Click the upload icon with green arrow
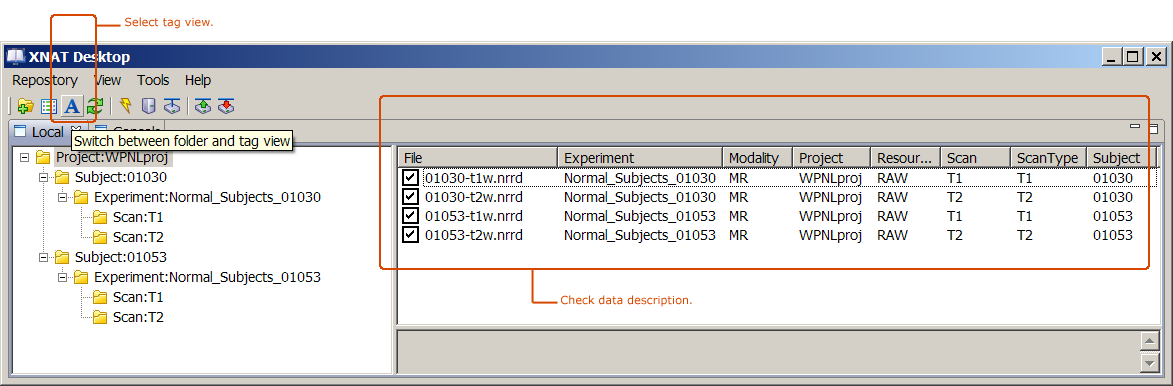This screenshot has width=1173, height=386. (203, 107)
